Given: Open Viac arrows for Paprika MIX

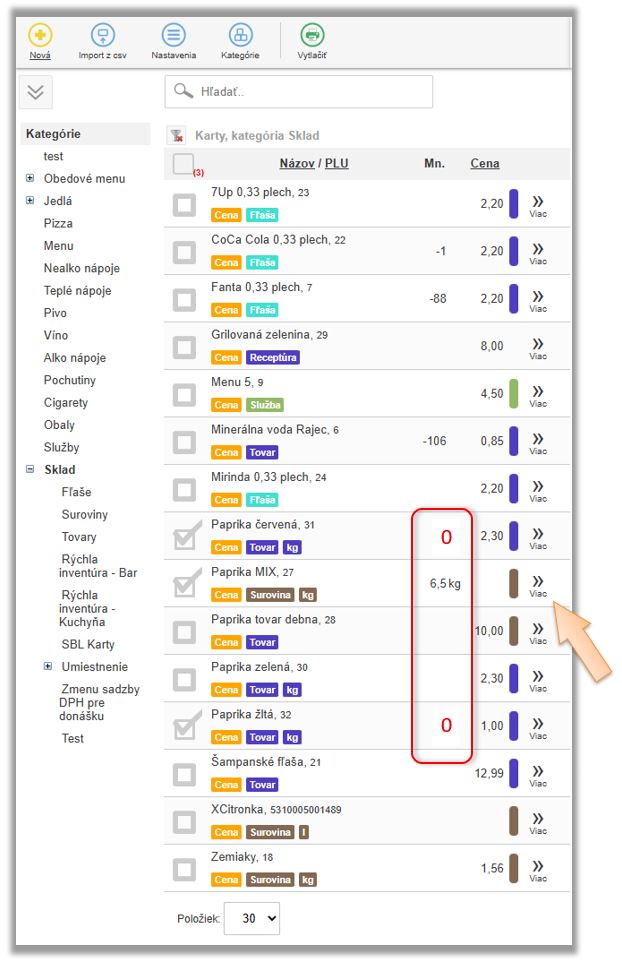Looking at the screenshot, I should click(538, 583).
